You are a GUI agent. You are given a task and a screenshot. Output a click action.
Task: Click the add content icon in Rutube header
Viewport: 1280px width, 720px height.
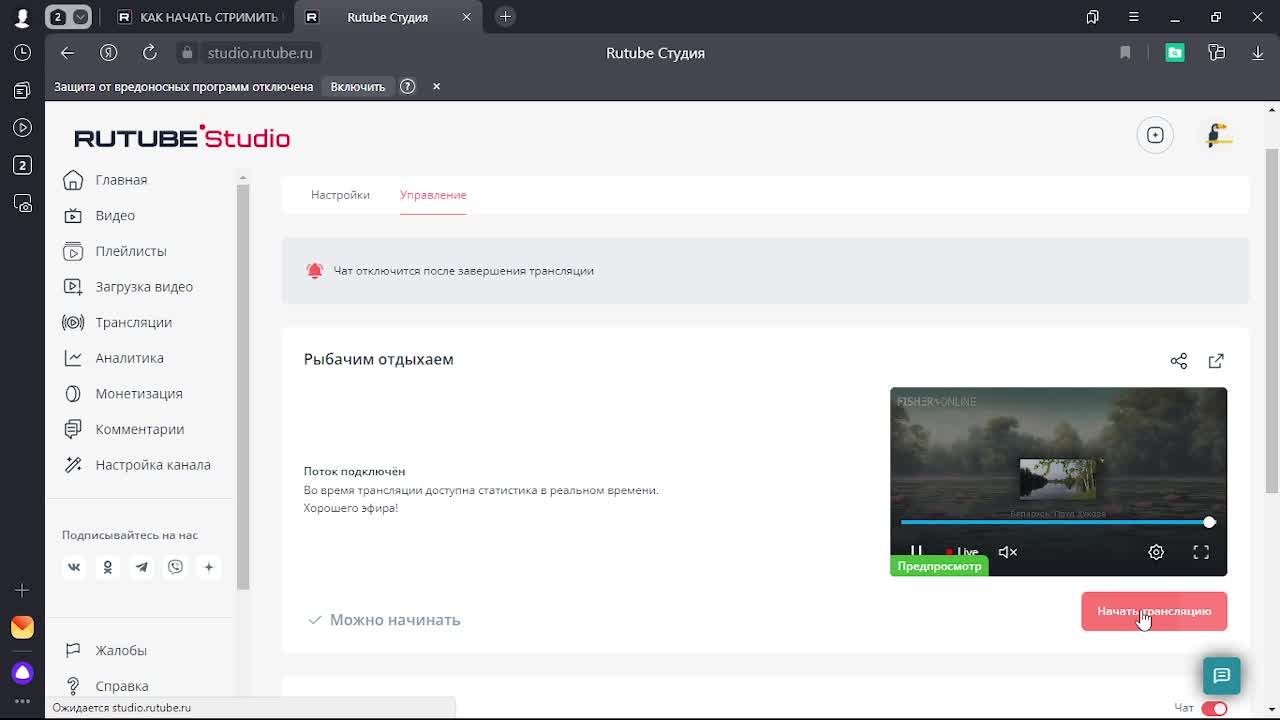coord(1155,135)
